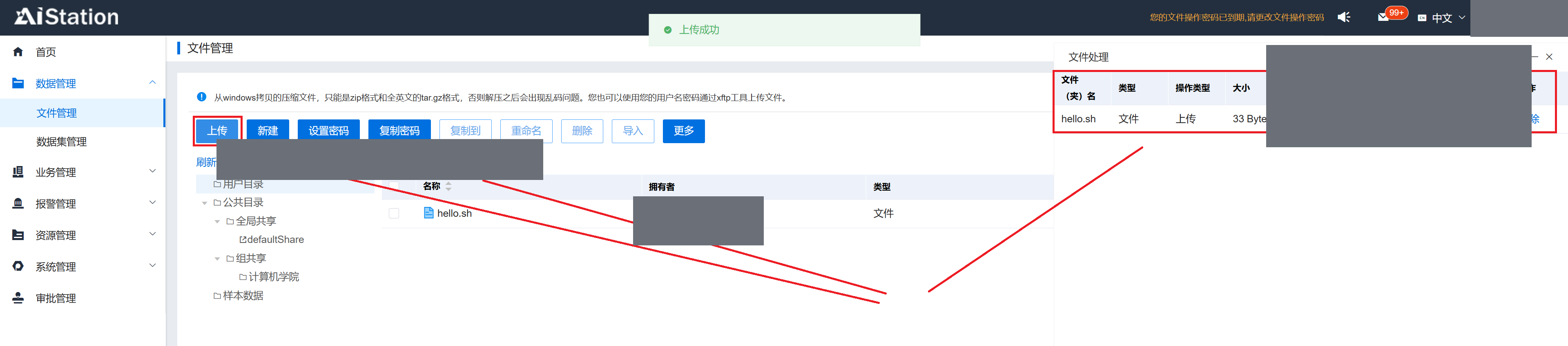The image size is (1568, 346).
Task: Click the 更多 button
Action: 684,130
